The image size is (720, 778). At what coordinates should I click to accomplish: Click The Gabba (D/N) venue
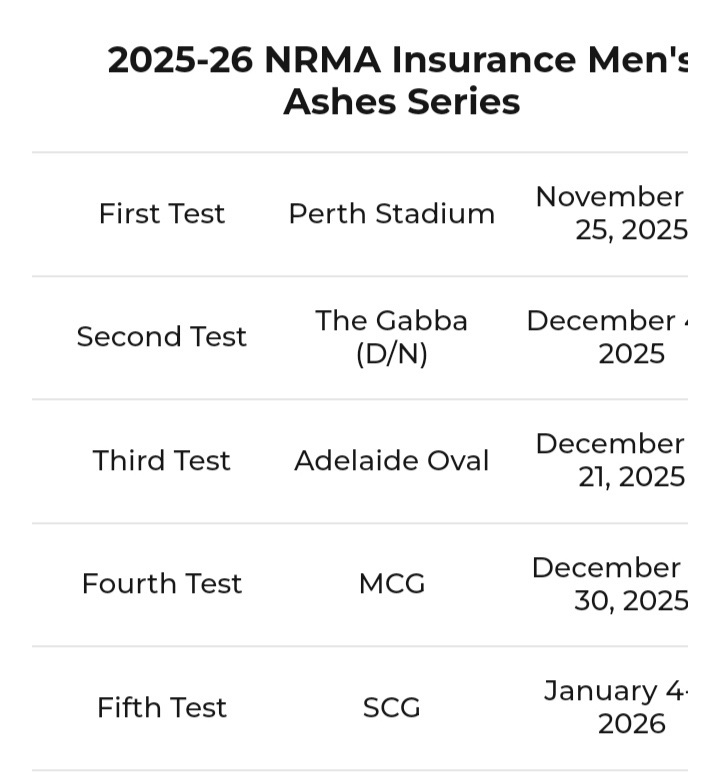point(392,337)
